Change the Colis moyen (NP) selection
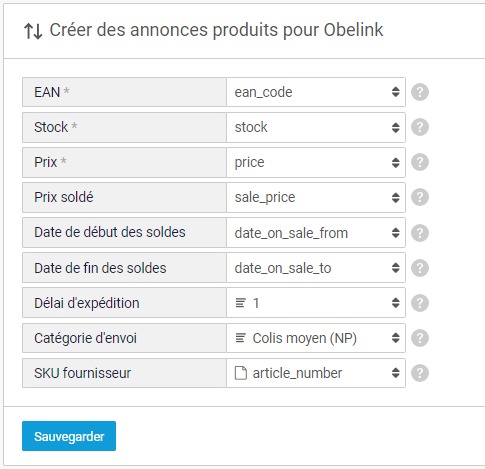Viewport: 485px width, 469px height. pyautogui.click(x=316, y=338)
